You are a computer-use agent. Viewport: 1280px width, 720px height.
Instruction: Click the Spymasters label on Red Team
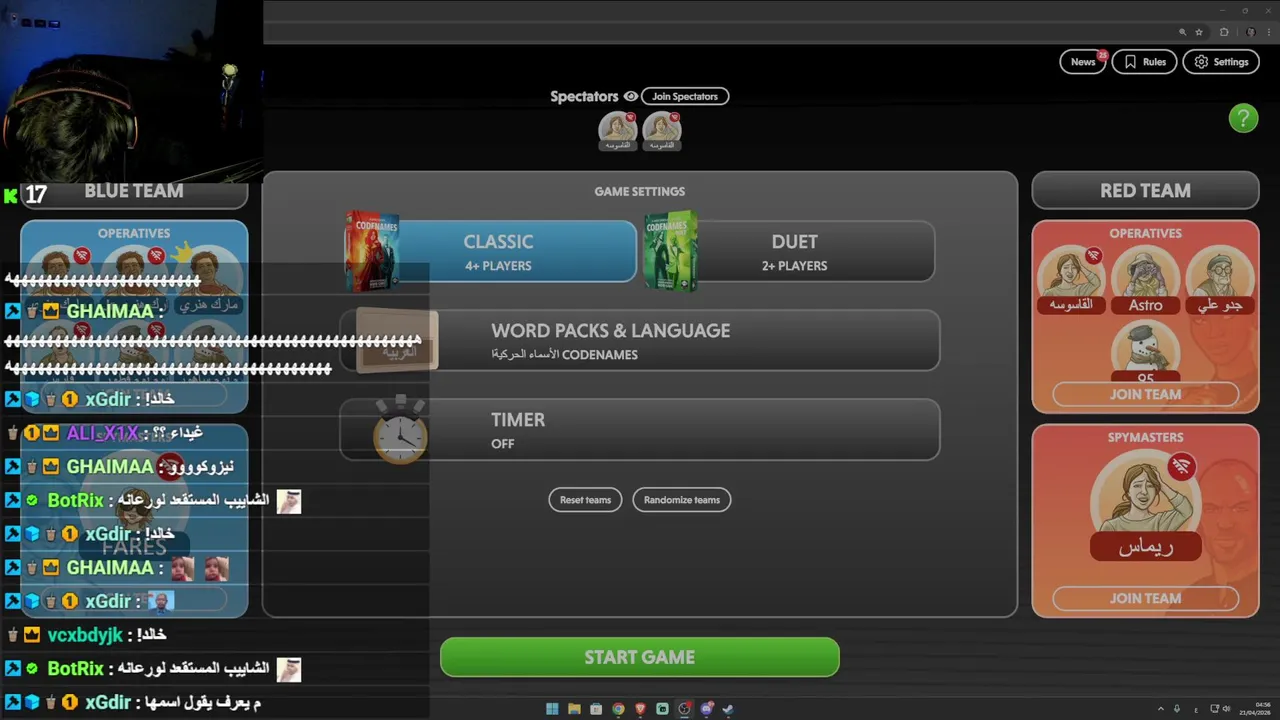1145,437
